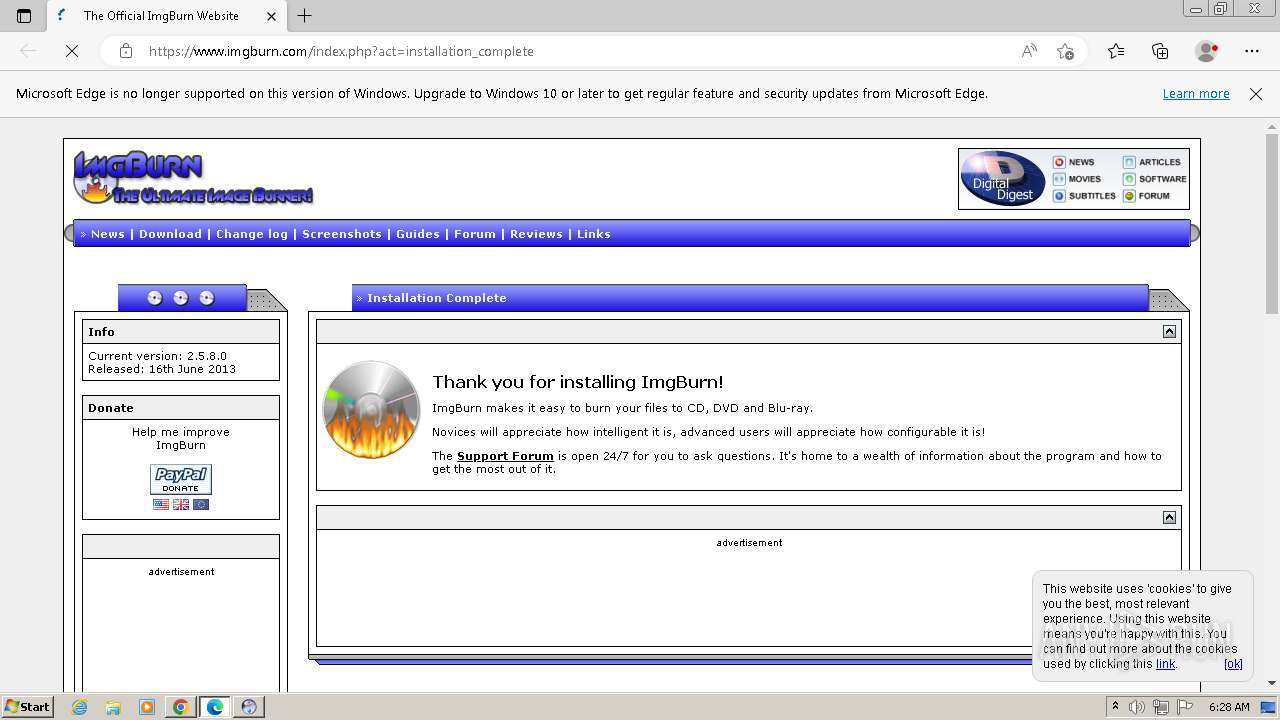The image size is (1280, 720).
Task: Click Digital Digest SOFTWARE link
Action: [1155, 179]
